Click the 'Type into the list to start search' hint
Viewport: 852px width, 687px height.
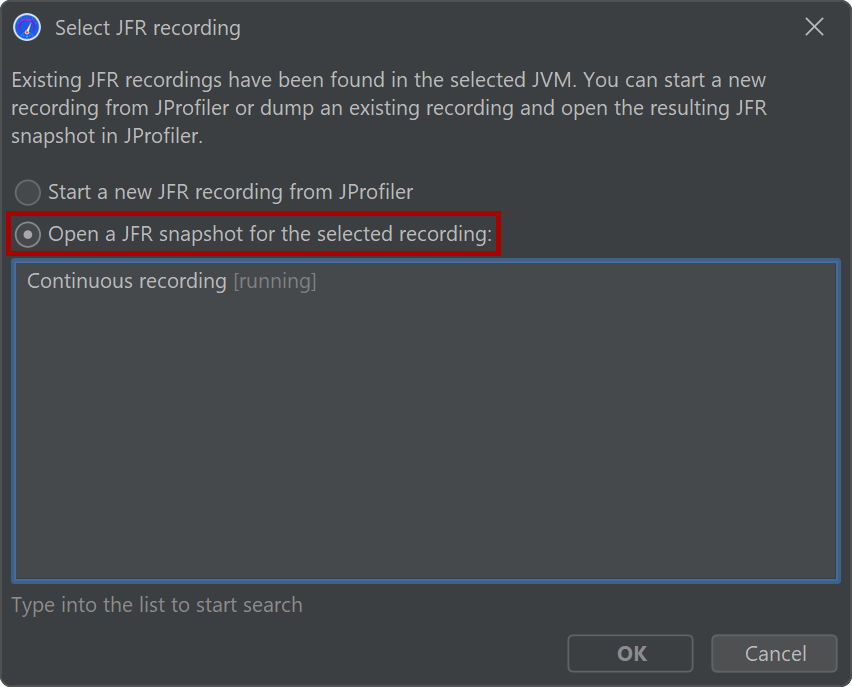[157, 605]
